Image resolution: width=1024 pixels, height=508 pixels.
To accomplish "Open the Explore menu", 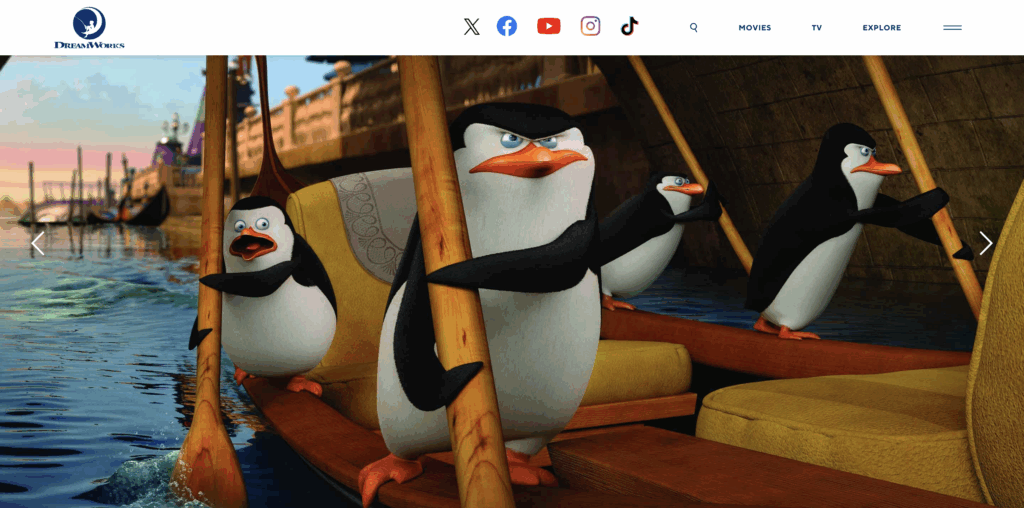I will coord(882,27).
